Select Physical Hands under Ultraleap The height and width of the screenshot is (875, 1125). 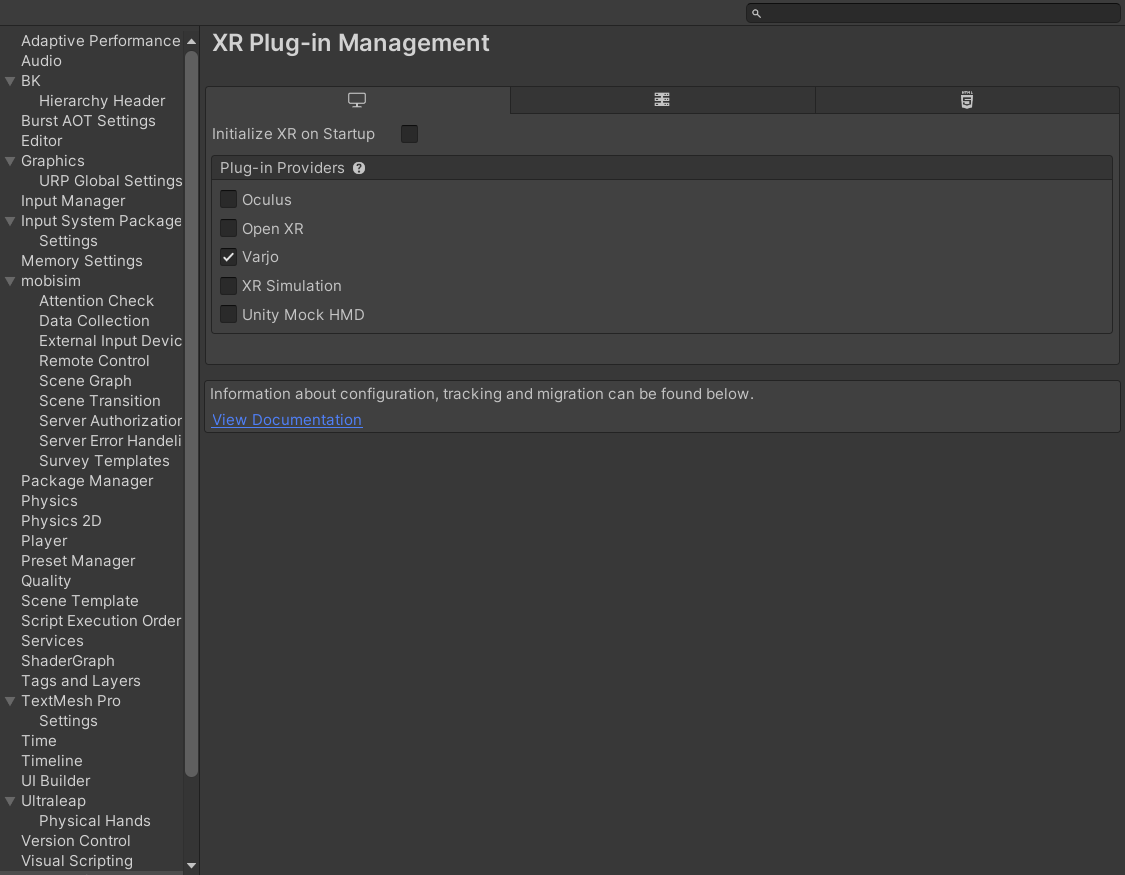click(95, 821)
